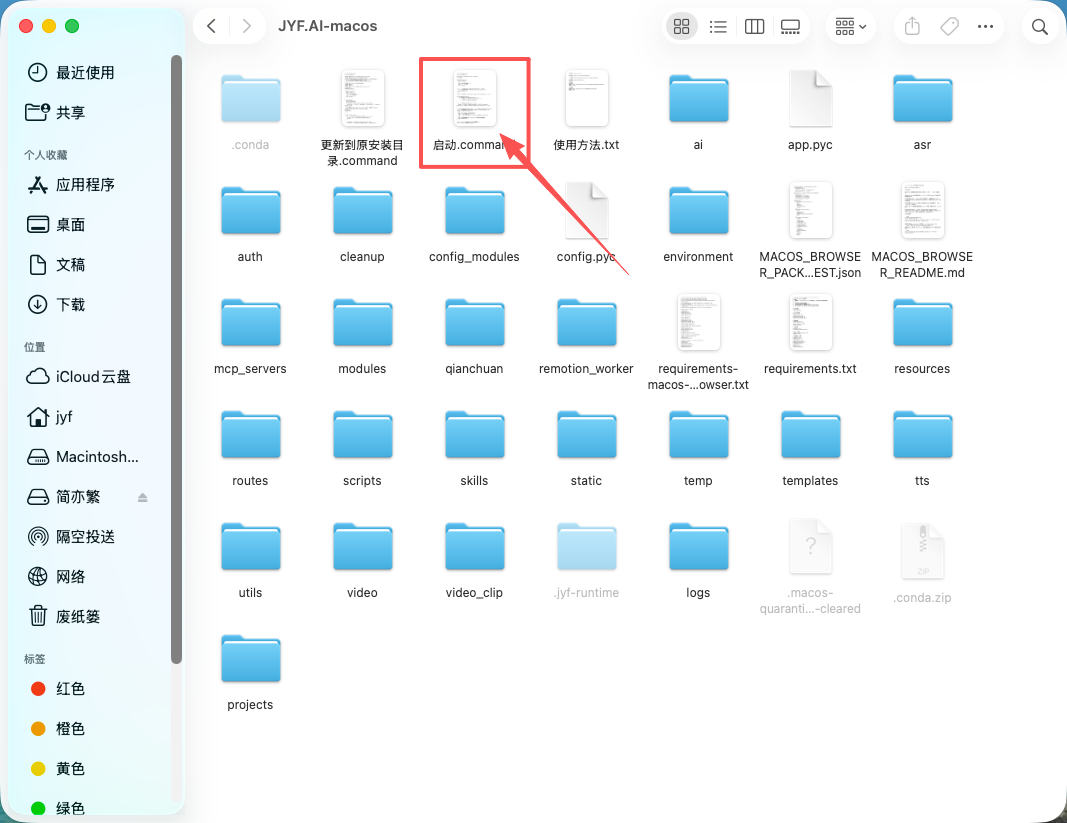The width and height of the screenshot is (1067, 823).
Task: Switch to list view
Action: (718, 27)
